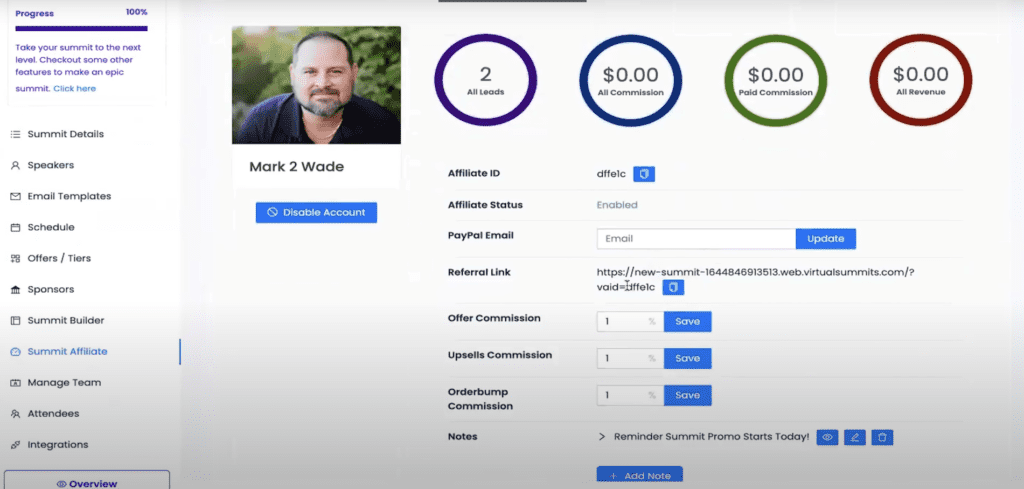Click the affiliate profile photo
This screenshot has height=489, width=1024.
316,85
